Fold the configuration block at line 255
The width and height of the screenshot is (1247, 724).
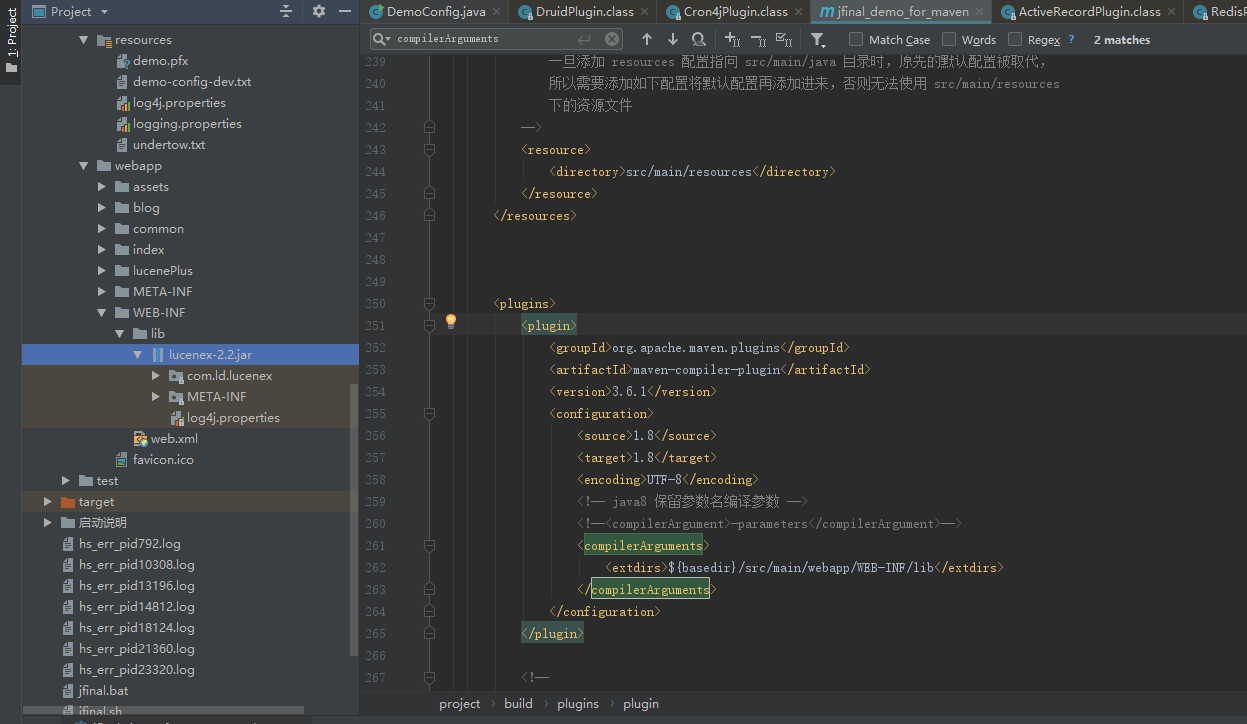(x=429, y=414)
